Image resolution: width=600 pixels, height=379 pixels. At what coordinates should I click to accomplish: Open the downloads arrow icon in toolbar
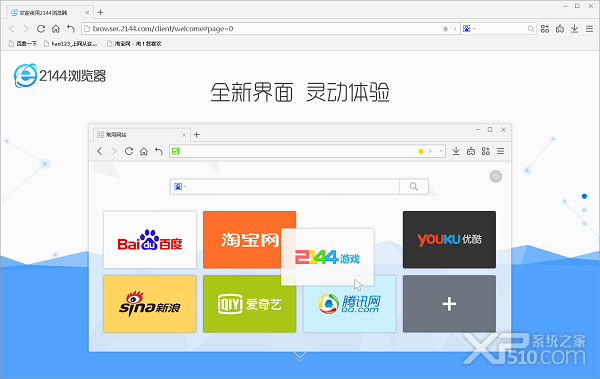tap(574, 29)
